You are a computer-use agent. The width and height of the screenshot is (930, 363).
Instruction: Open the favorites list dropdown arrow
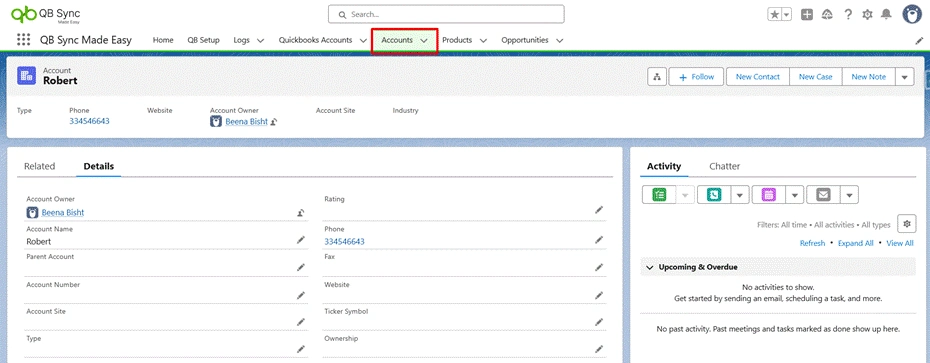786,15
